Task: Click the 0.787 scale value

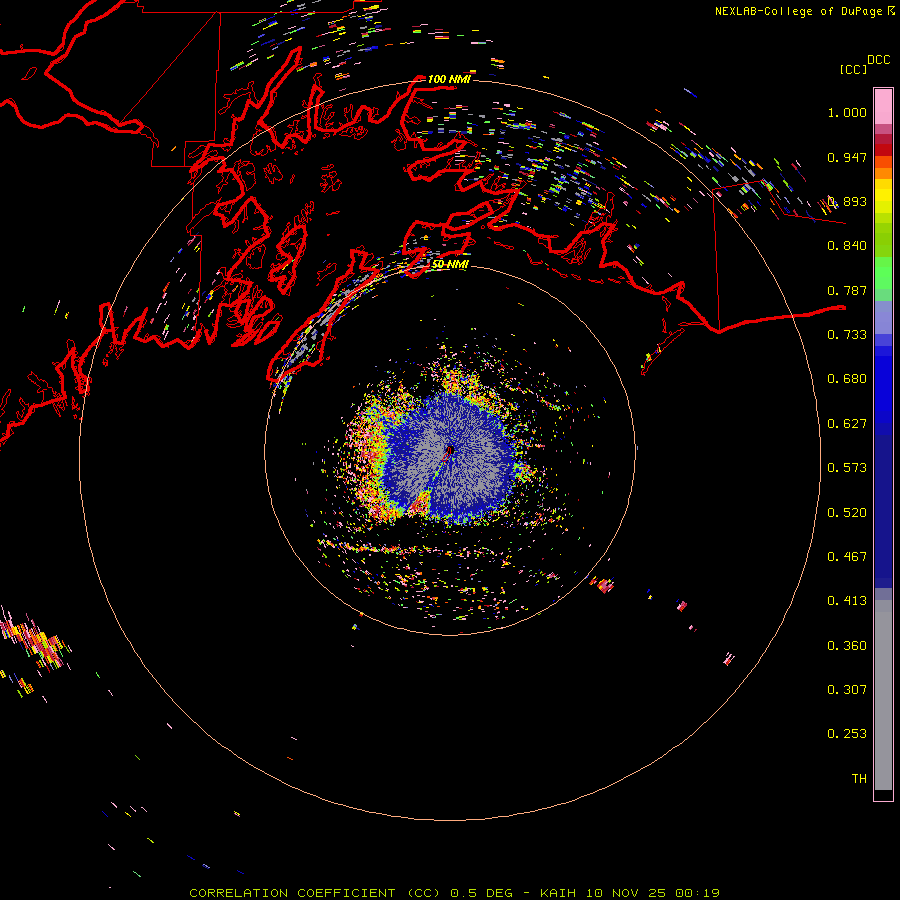Action: point(847,290)
